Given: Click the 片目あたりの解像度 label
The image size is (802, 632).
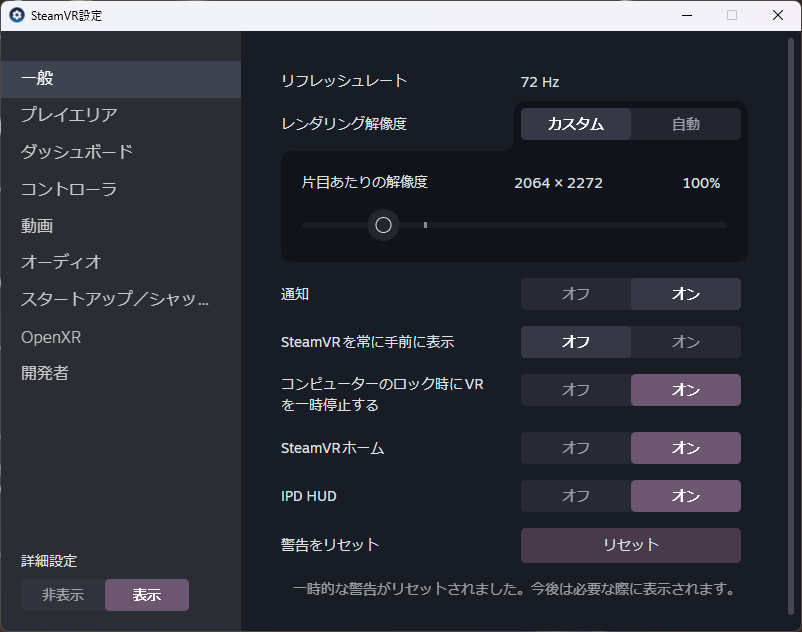Looking at the screenshot, I should (365, 182).
